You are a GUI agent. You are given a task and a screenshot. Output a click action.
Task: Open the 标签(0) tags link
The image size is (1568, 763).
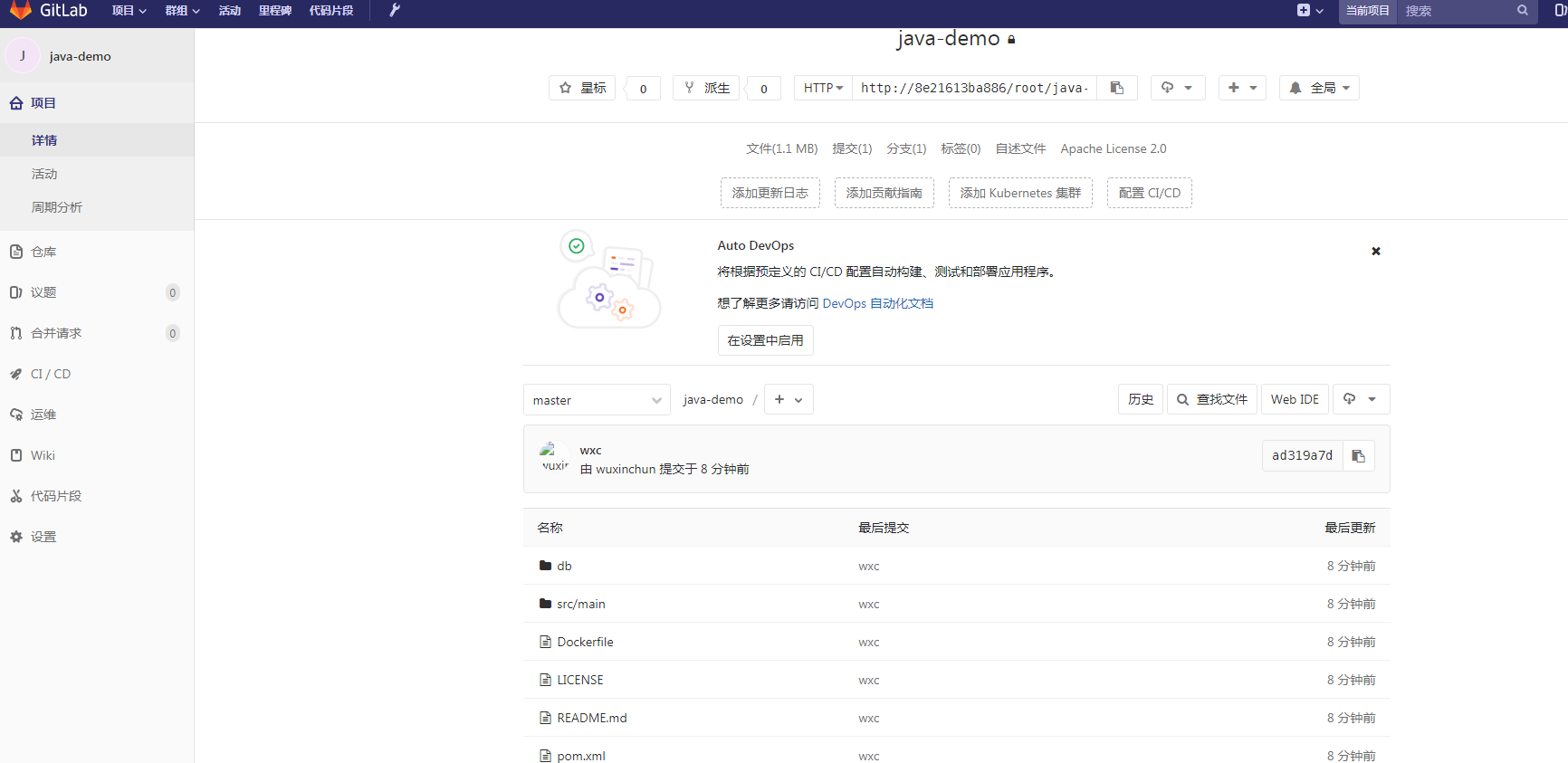click(961, 148)
